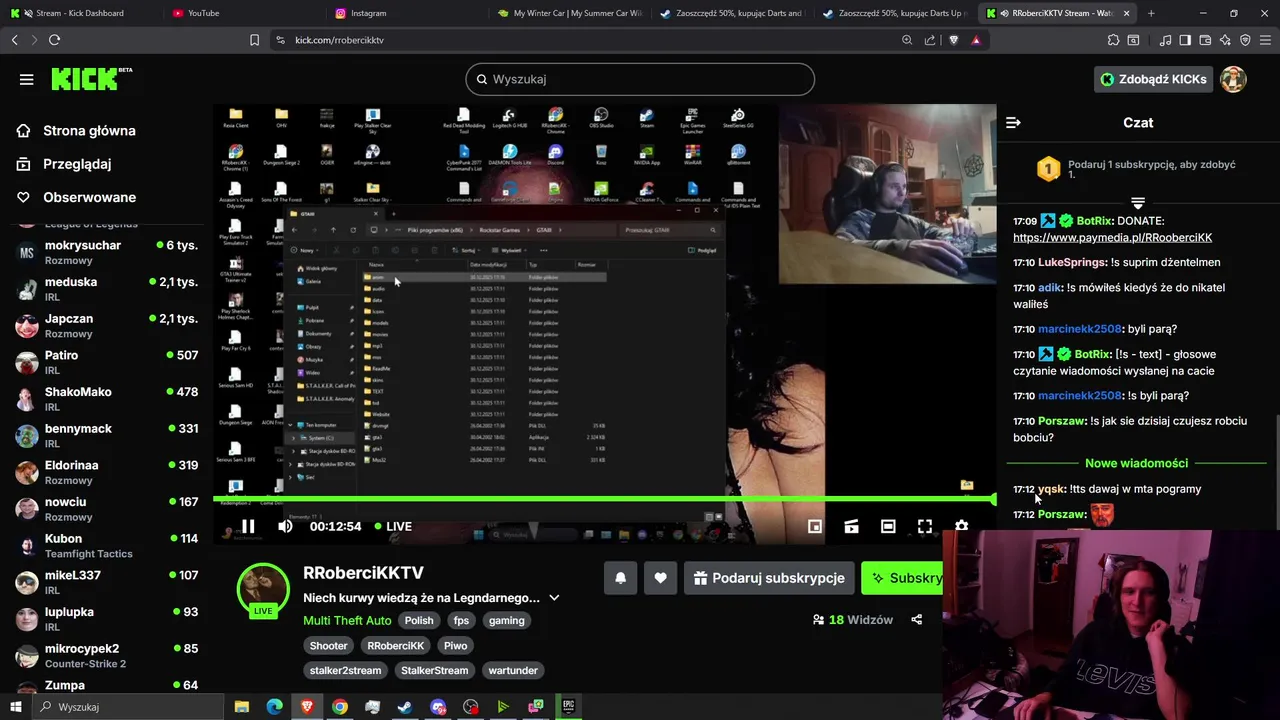Share the stream via share icon
Image resolution: width=1280 pixels, height=720 pixels.
pos(916,620)
